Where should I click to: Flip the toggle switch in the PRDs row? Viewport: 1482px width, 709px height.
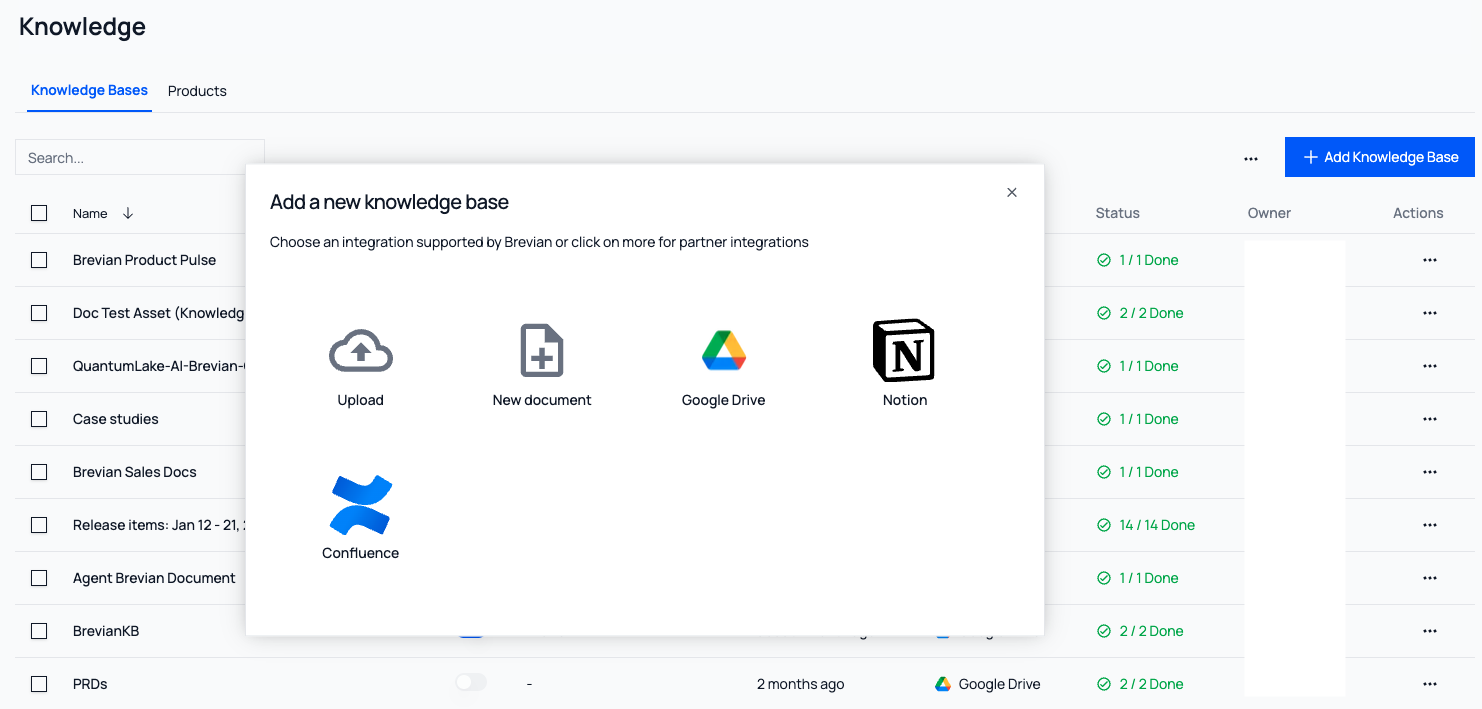470,681
